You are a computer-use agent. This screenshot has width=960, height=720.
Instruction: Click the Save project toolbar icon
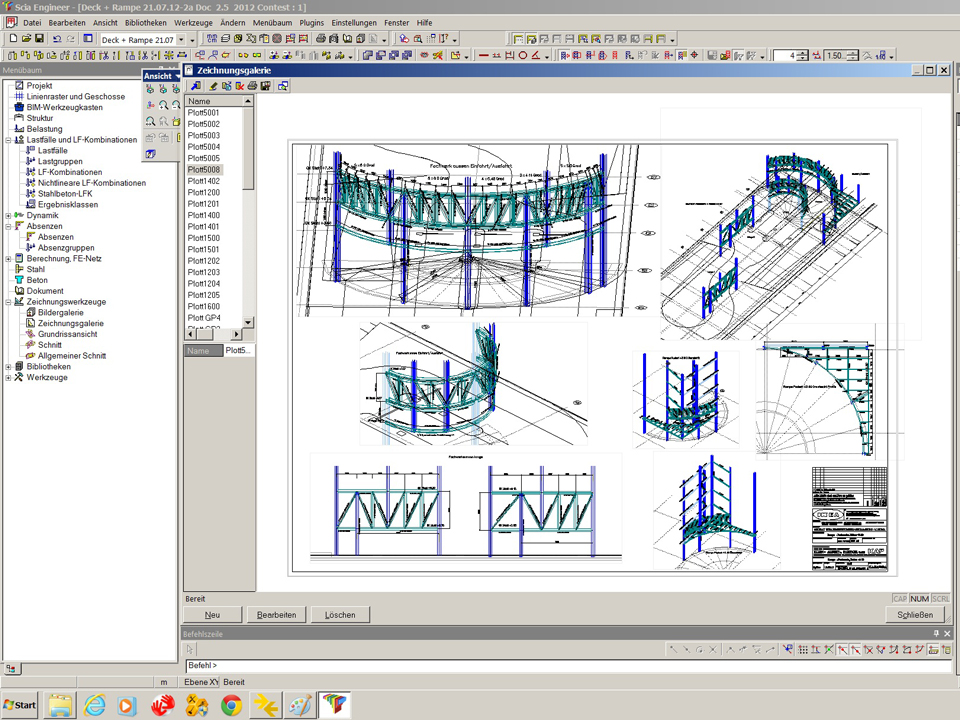[39, 38]
